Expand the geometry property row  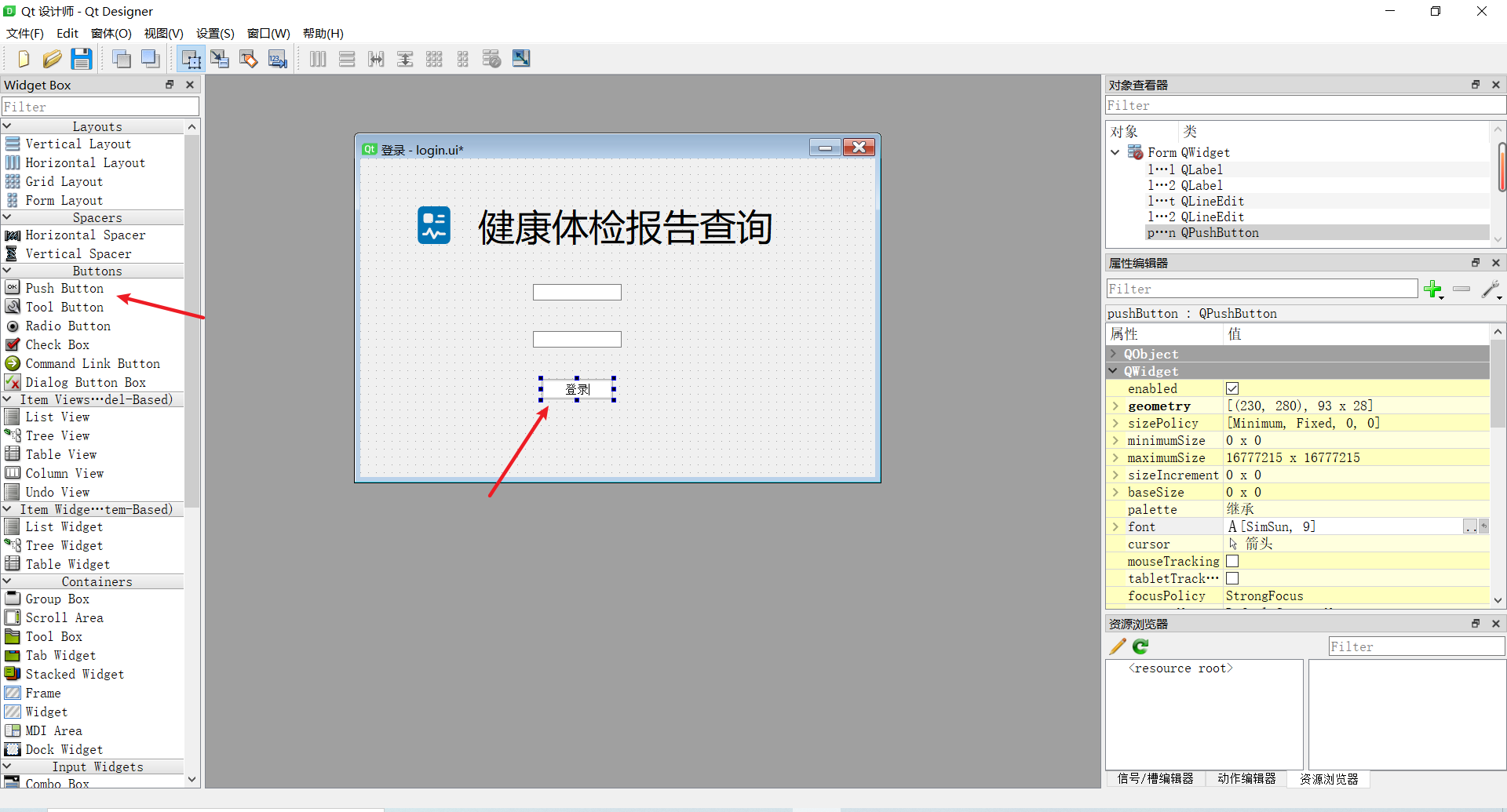[x=1115, y=406]
